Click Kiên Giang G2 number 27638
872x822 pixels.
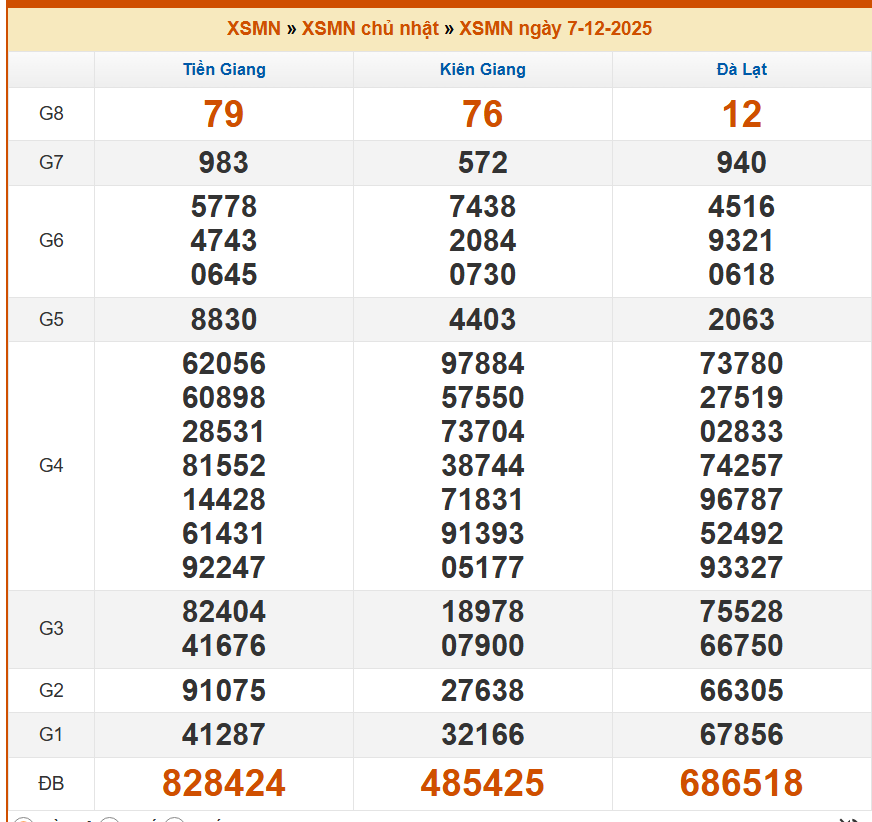tap(482, 691)
